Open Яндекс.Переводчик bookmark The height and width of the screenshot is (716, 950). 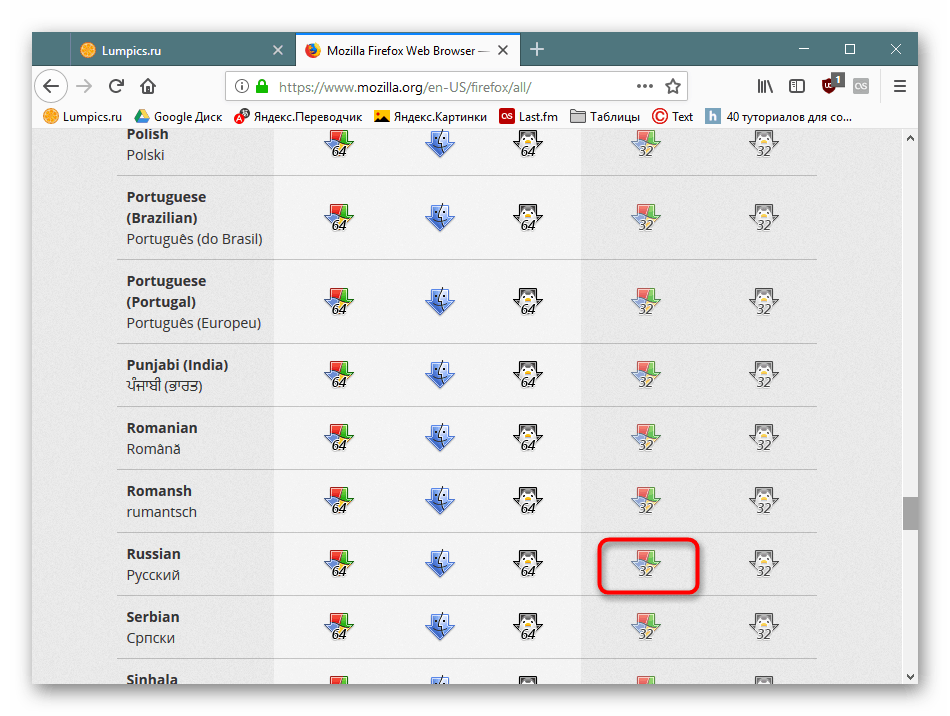pos(298,116)
